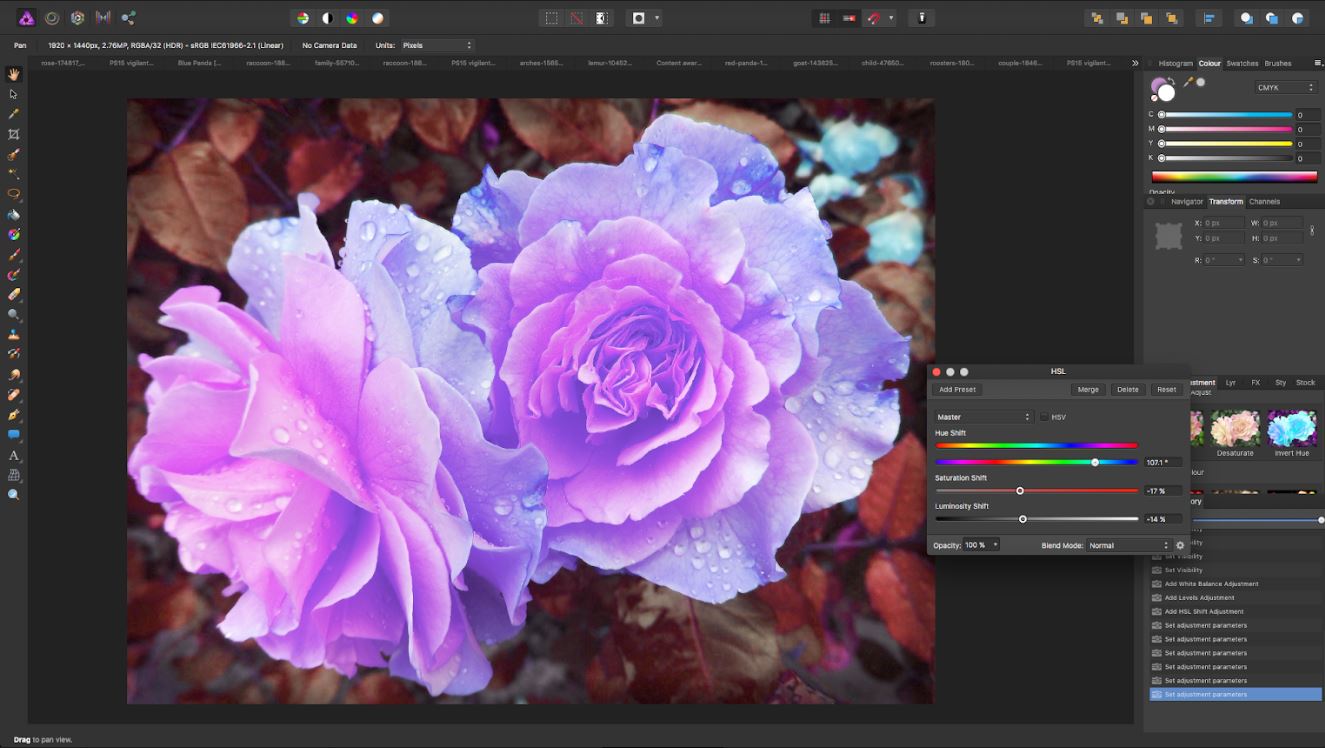1325x748 pixels.
Task: Switch to the Photo persona
Action: [27, 18]
